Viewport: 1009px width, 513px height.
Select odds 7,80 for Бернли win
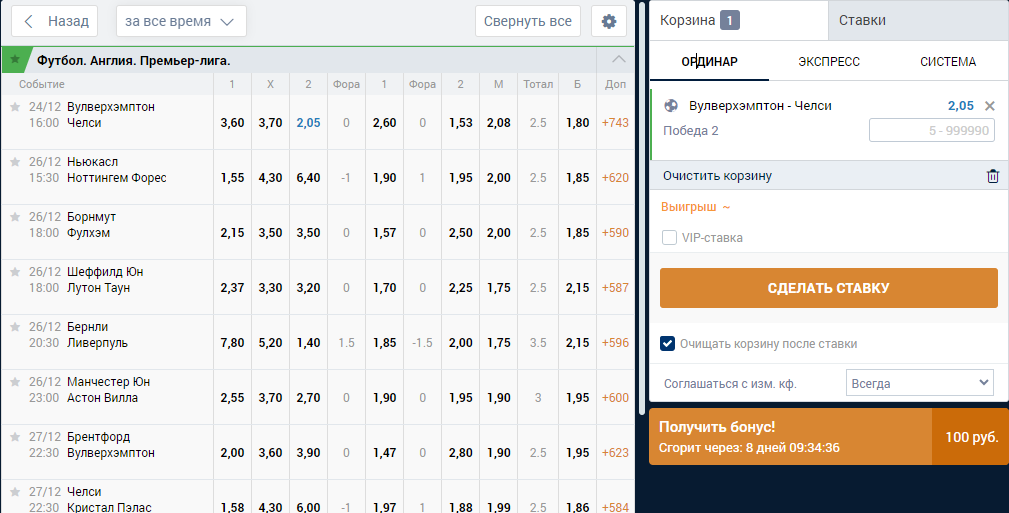coord(232,343)
